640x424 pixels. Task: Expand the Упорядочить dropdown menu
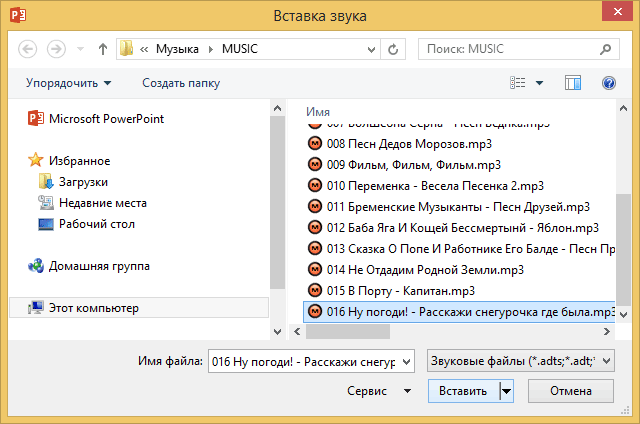[x=69, y=83]
